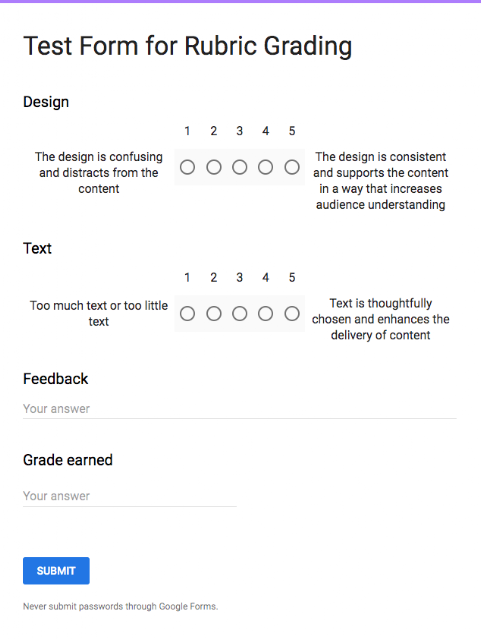The image size is (481, 640).
Task: Click the Test Form for Rubric Grading title
Action: point(187,46)
